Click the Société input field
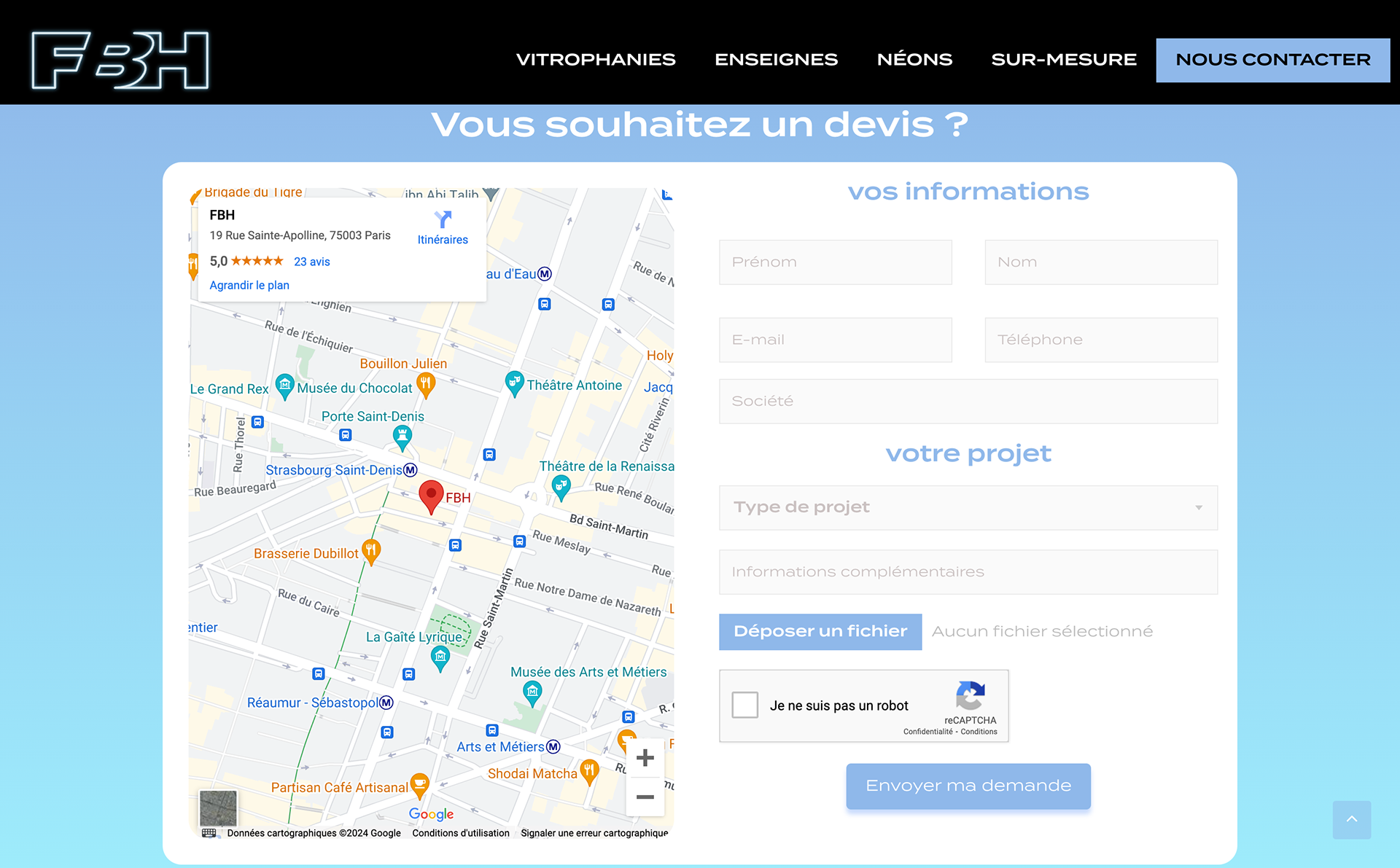The image size is (1400, 868). click(x=968, y=401)
